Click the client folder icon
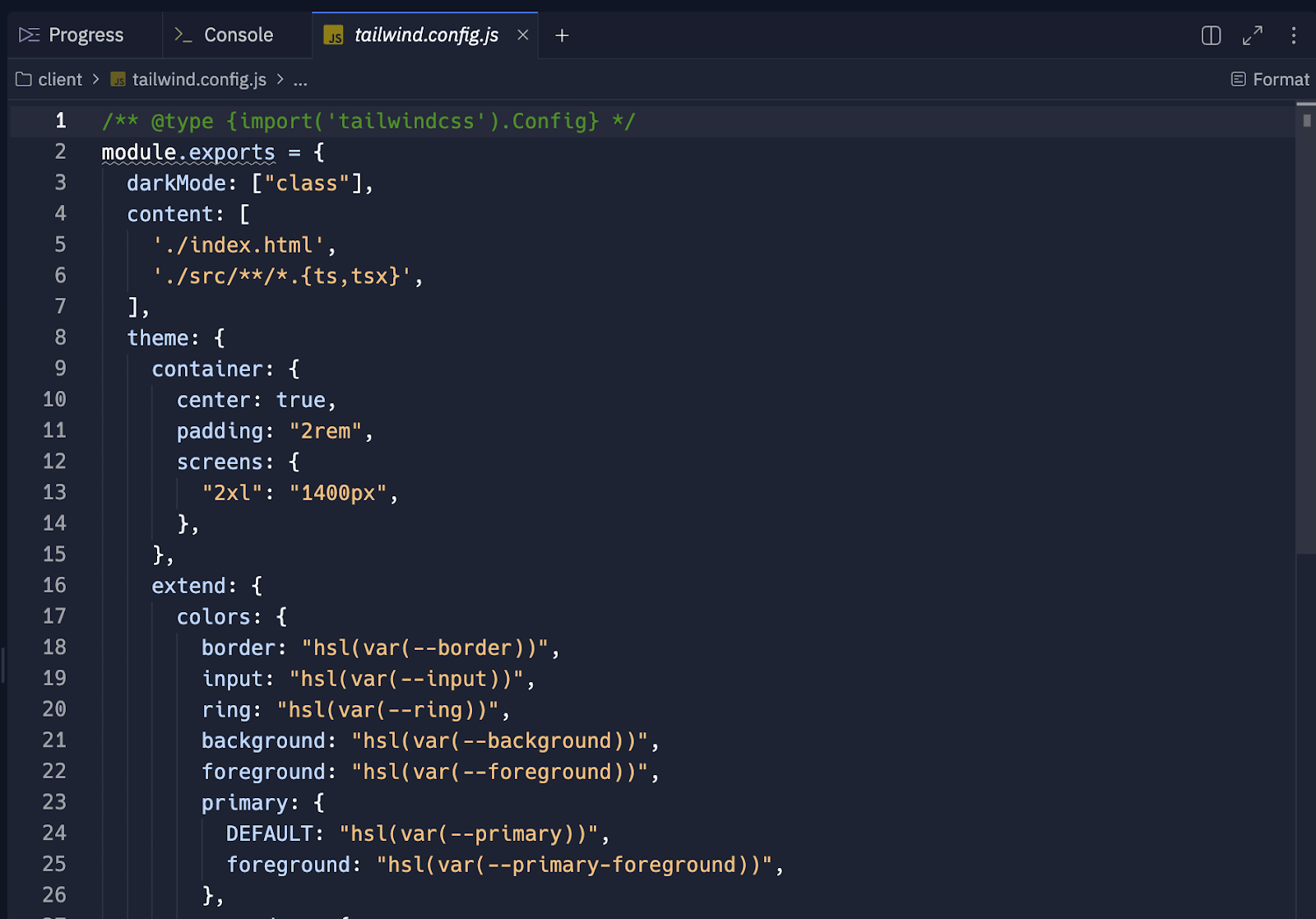1316x919 pixels. pos(24,80)
